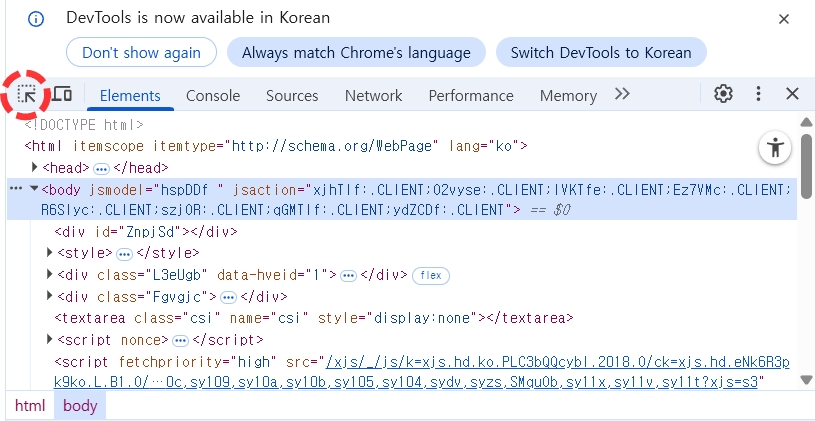Select the textarea class csi row
This screenshot has height=421, width=815.
(313, 318)
